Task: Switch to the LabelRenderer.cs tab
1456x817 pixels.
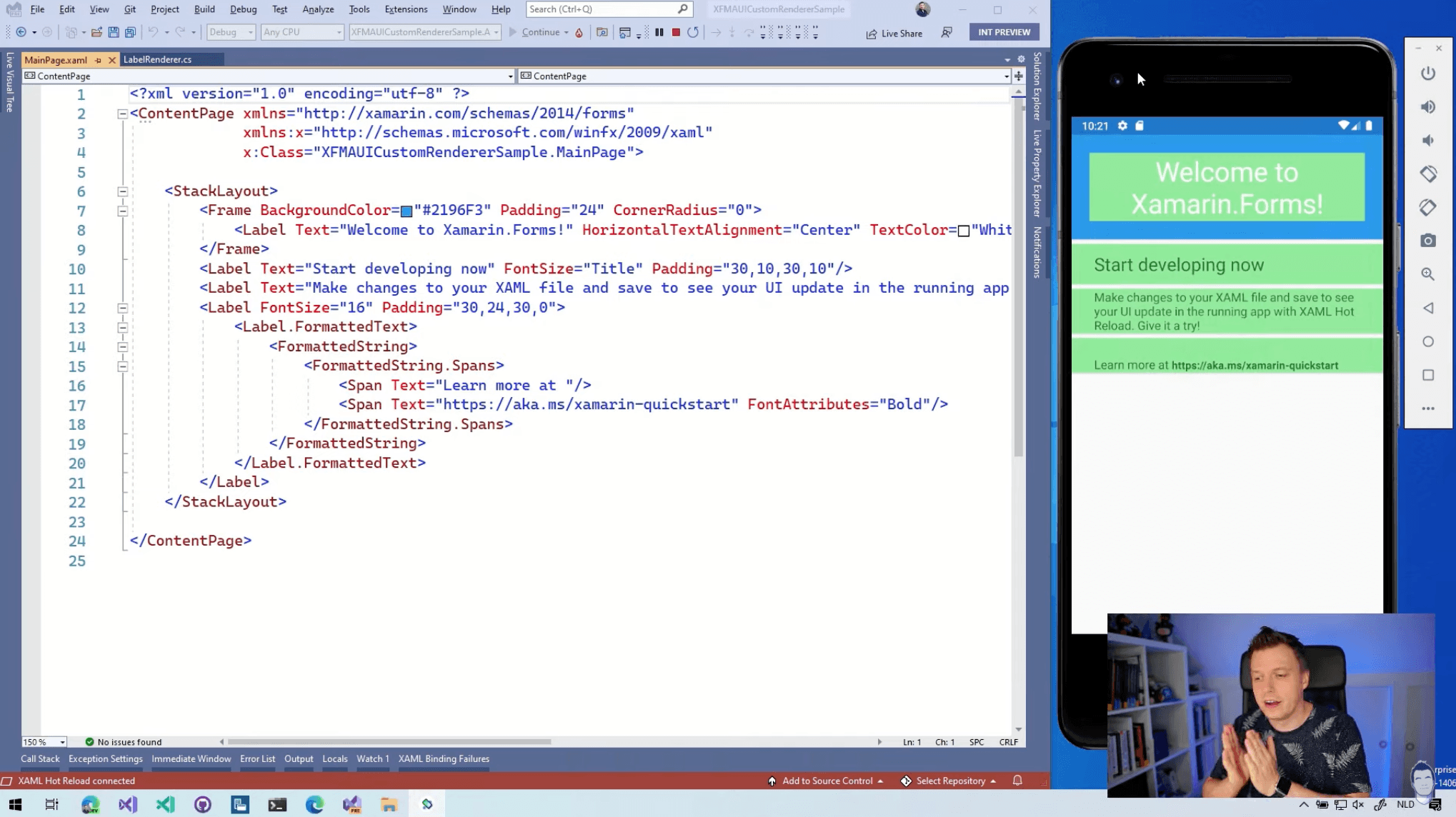Action: (x=157, y=60)
